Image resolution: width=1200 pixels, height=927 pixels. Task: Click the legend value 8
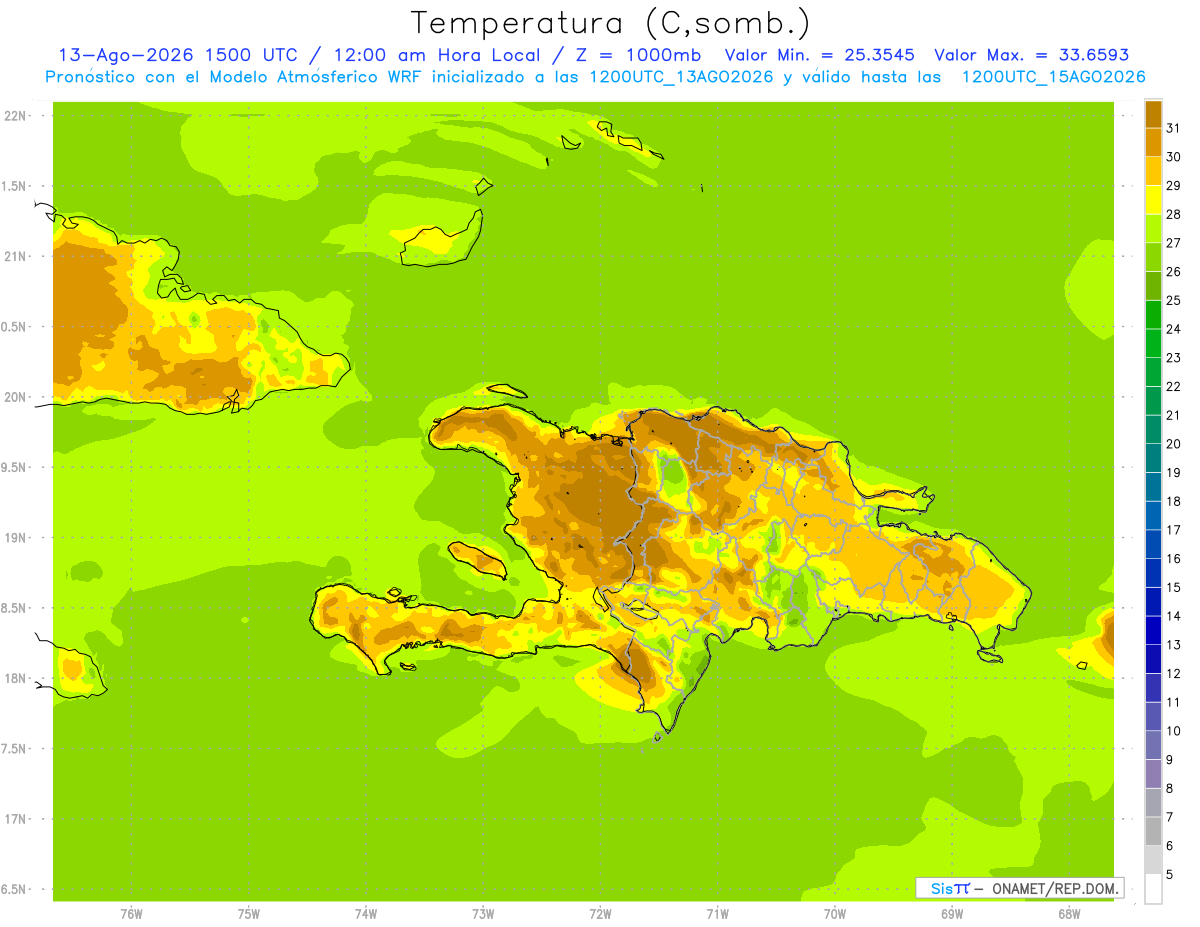(1170, 788)
